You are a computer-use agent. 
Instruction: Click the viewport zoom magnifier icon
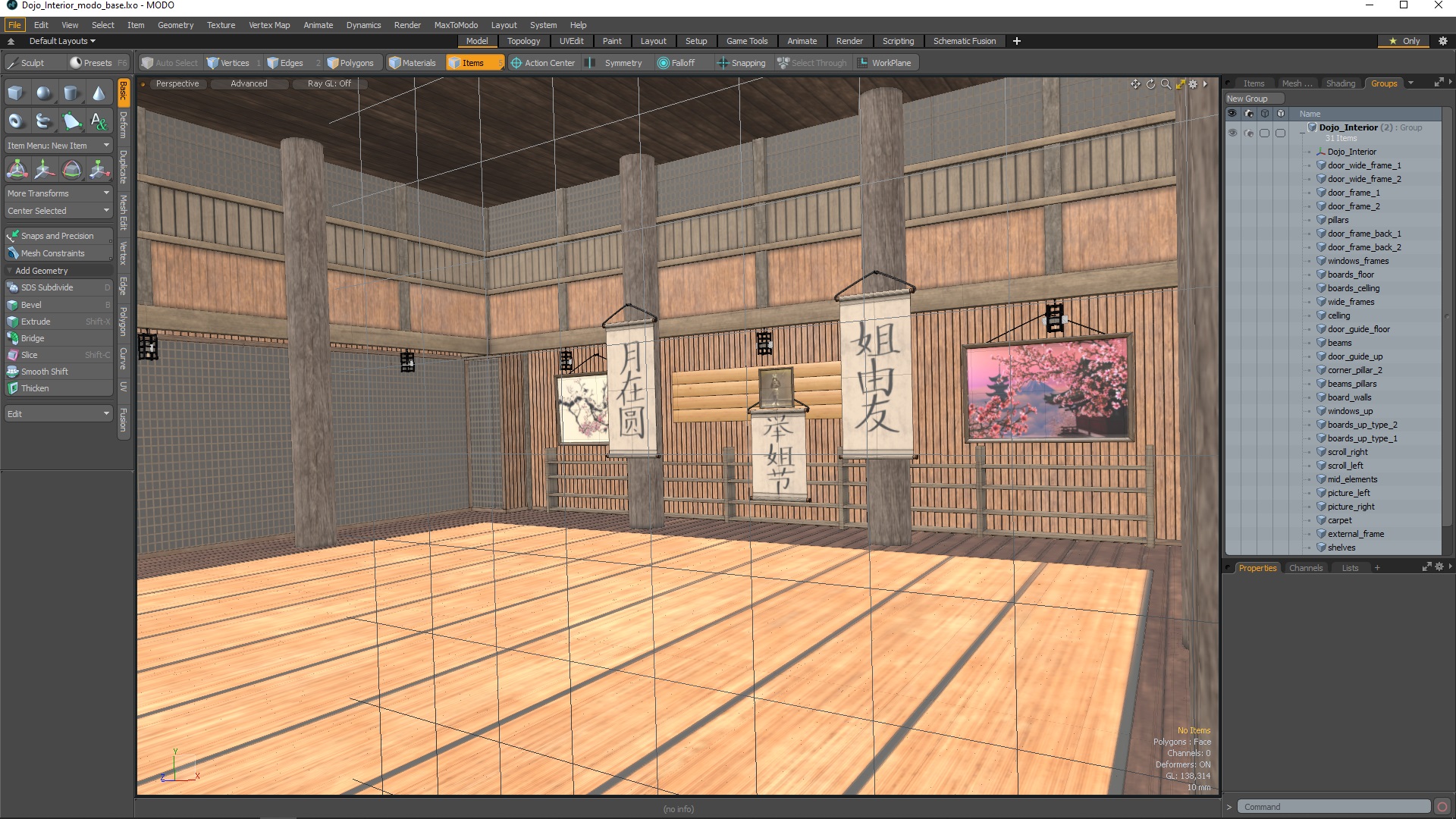(x=1166, y=84)
